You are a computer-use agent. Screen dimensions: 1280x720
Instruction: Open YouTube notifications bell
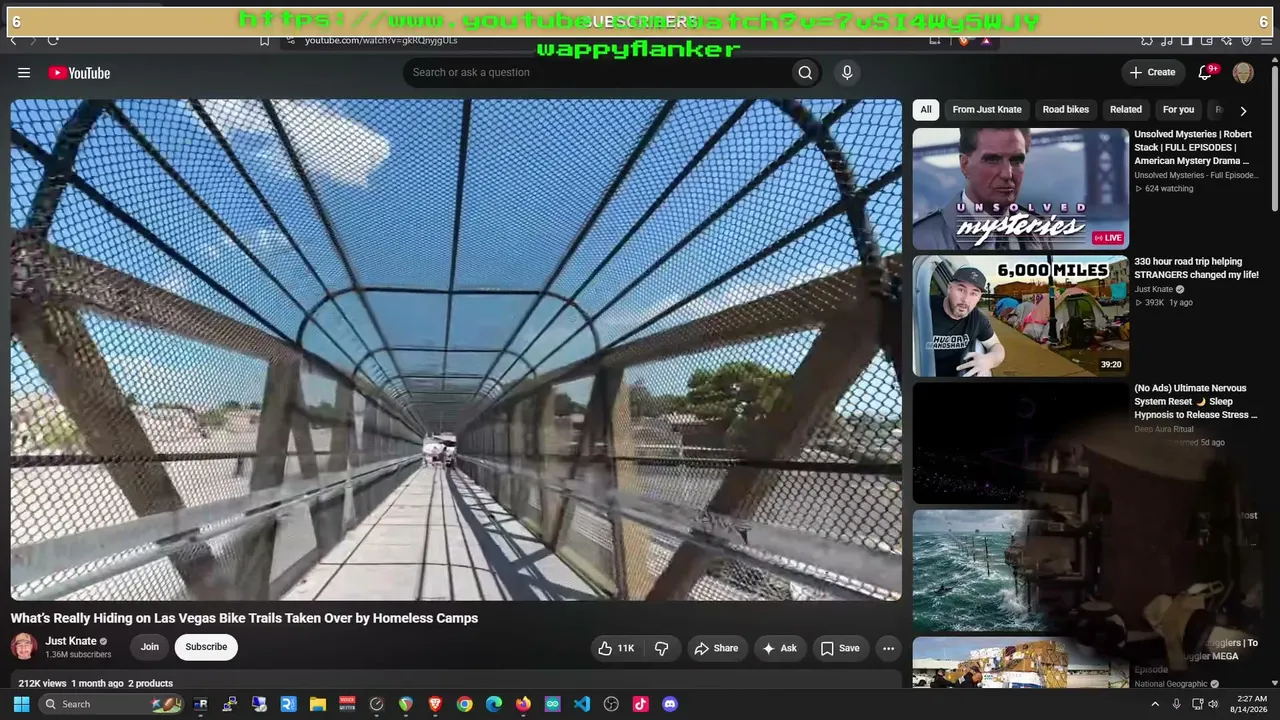1206,72
